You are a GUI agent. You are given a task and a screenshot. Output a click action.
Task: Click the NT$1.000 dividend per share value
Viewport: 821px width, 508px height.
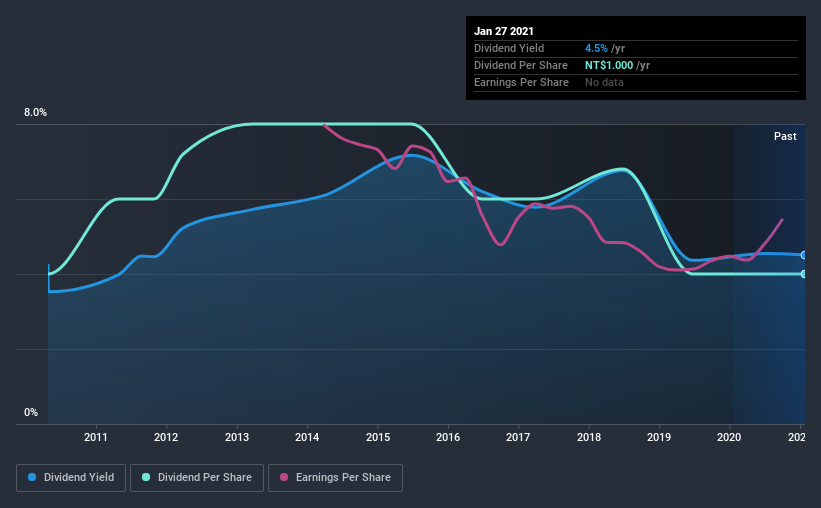[609, 65]
